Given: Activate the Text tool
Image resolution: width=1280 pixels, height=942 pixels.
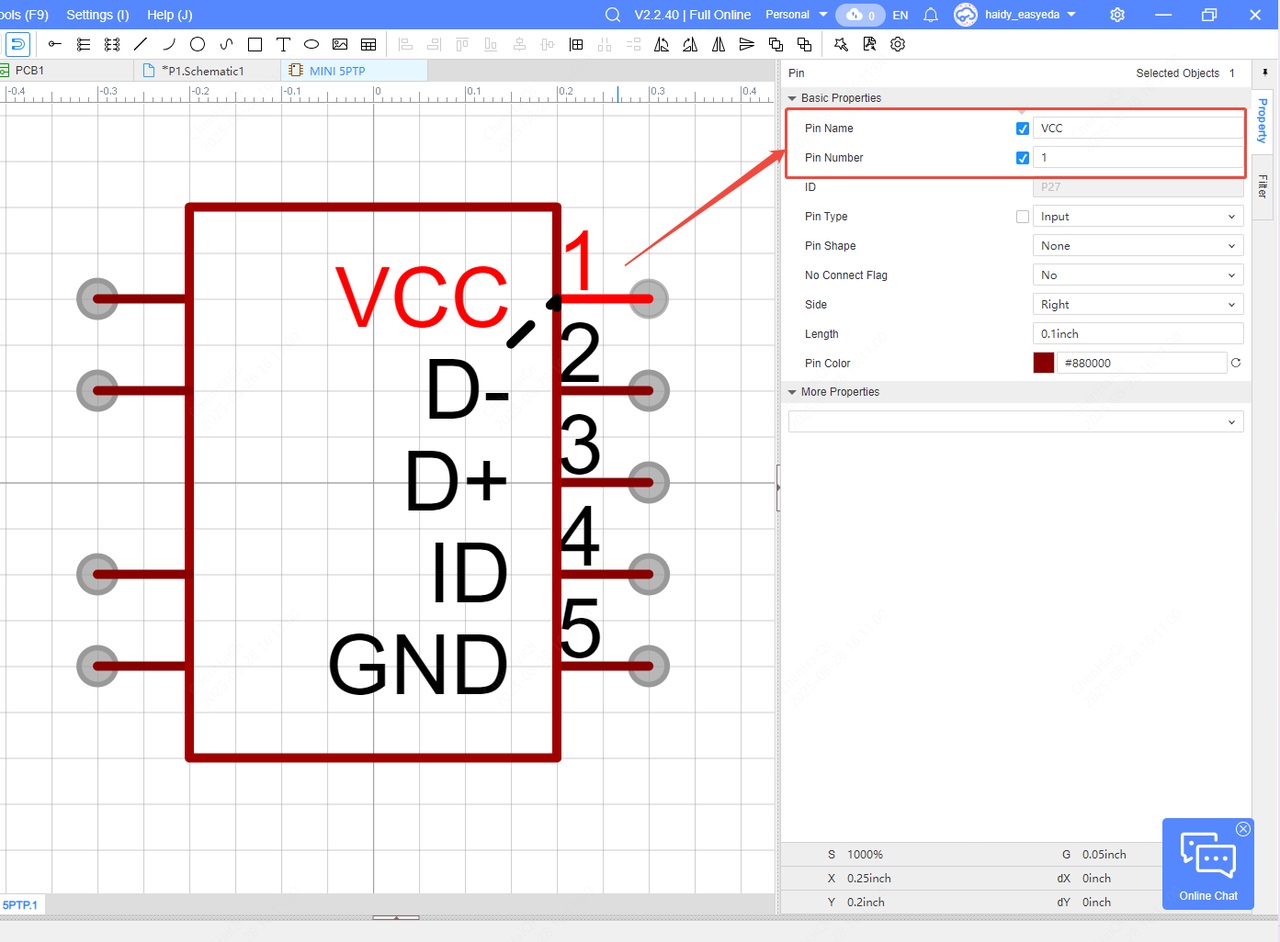Looking at the screenshot, I should 283,44.
